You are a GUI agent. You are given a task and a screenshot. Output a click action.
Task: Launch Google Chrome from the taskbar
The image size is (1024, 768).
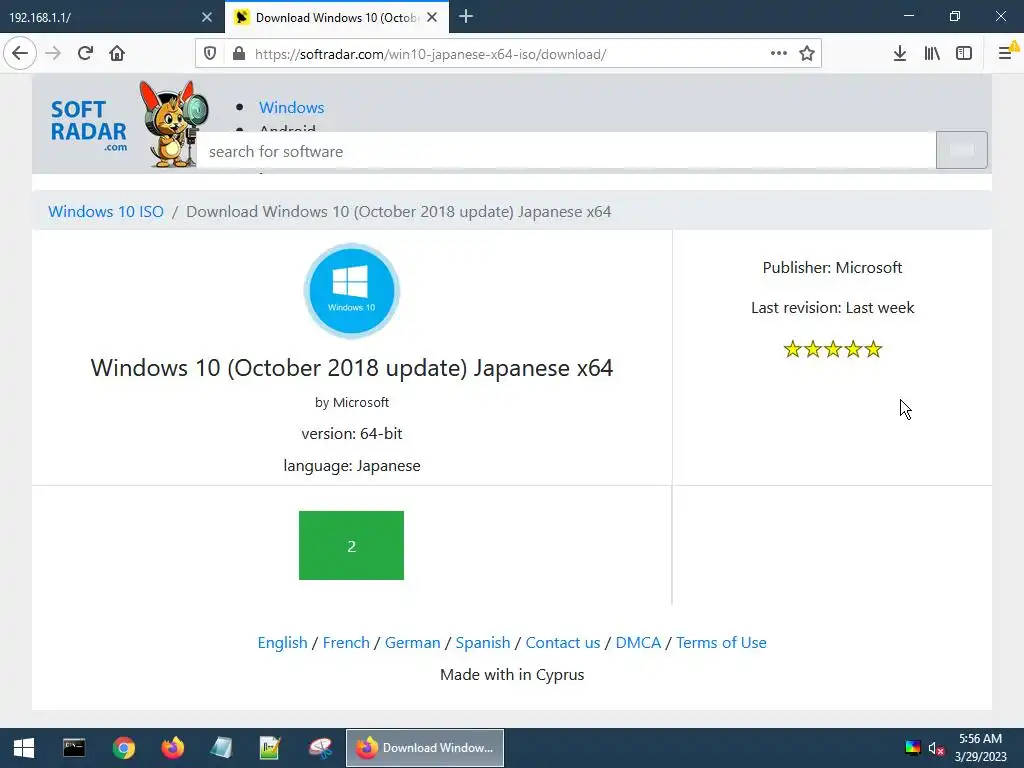123,748
